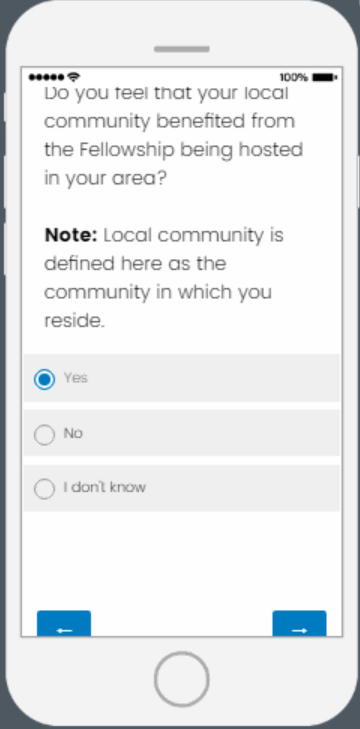Tap the phone's round home button
Viewport: 360px width, 729px height.
click(x=182, y=679)
